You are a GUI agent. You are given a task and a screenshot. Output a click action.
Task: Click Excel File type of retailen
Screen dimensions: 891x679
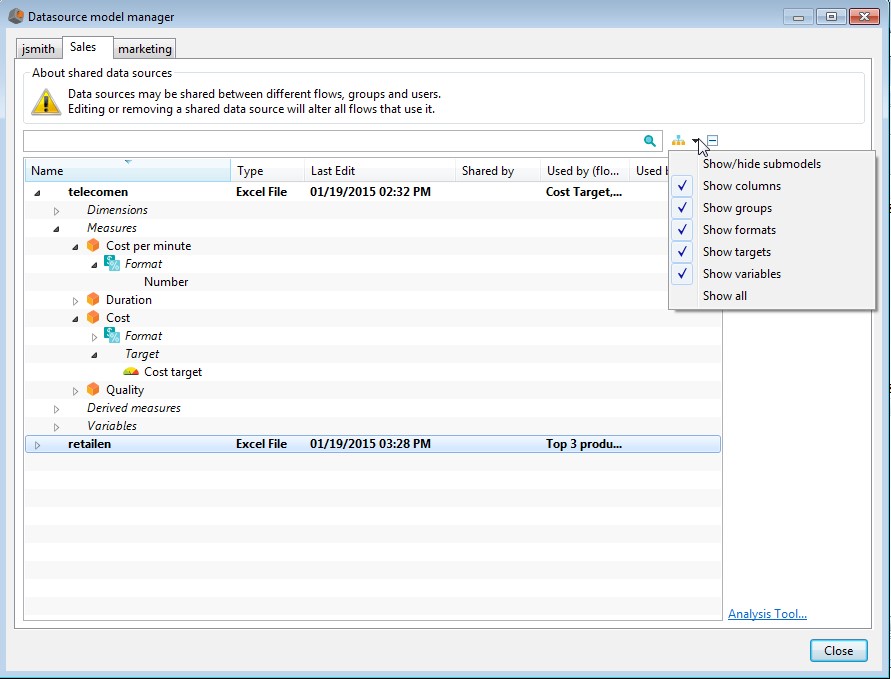coord(261,444)
